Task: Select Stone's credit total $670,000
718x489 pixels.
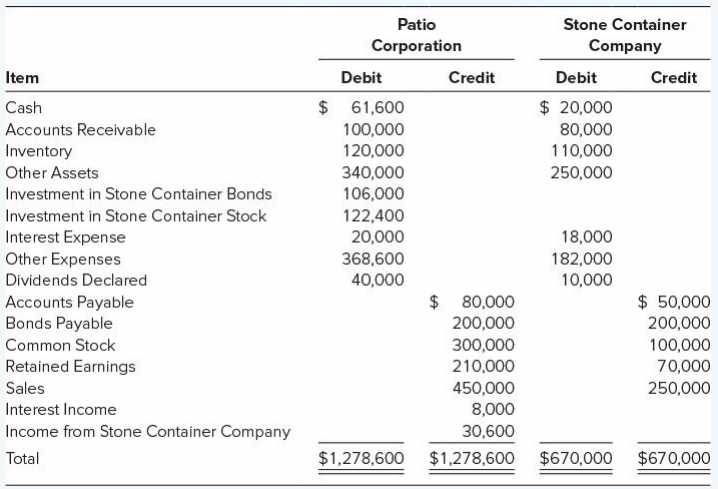Action: (674, 458)
